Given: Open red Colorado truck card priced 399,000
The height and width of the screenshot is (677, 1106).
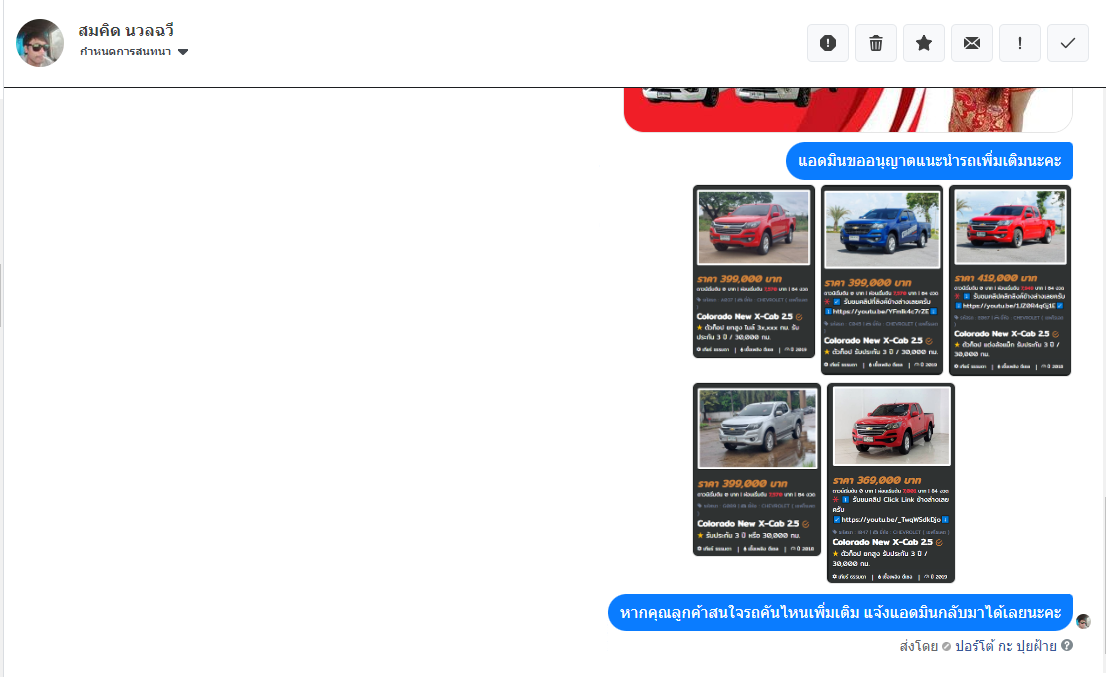Looking at the screenshot, I should pyautogui.click(x=754, y=272).
